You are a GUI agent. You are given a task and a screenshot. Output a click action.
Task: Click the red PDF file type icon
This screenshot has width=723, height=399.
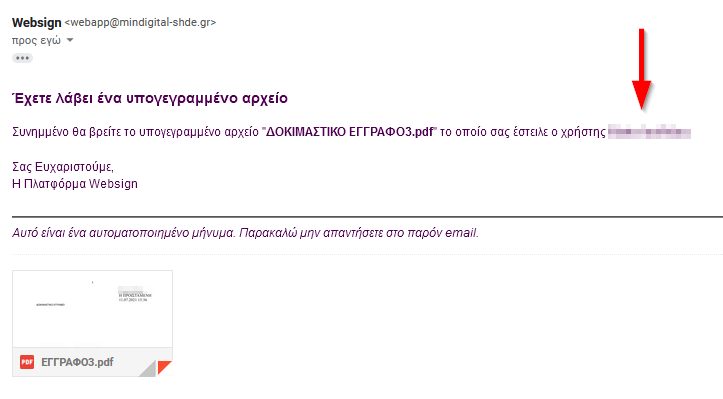[27, 362]
